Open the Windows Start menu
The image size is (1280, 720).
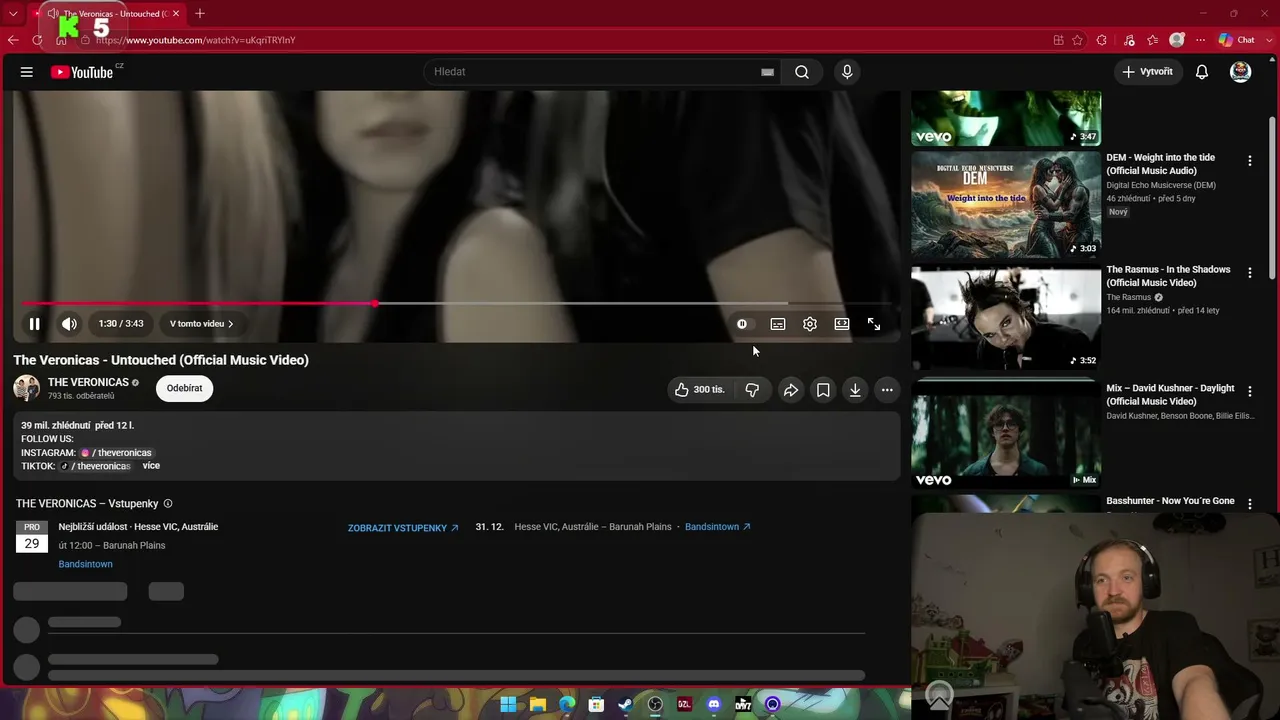[x=508, y=704]
